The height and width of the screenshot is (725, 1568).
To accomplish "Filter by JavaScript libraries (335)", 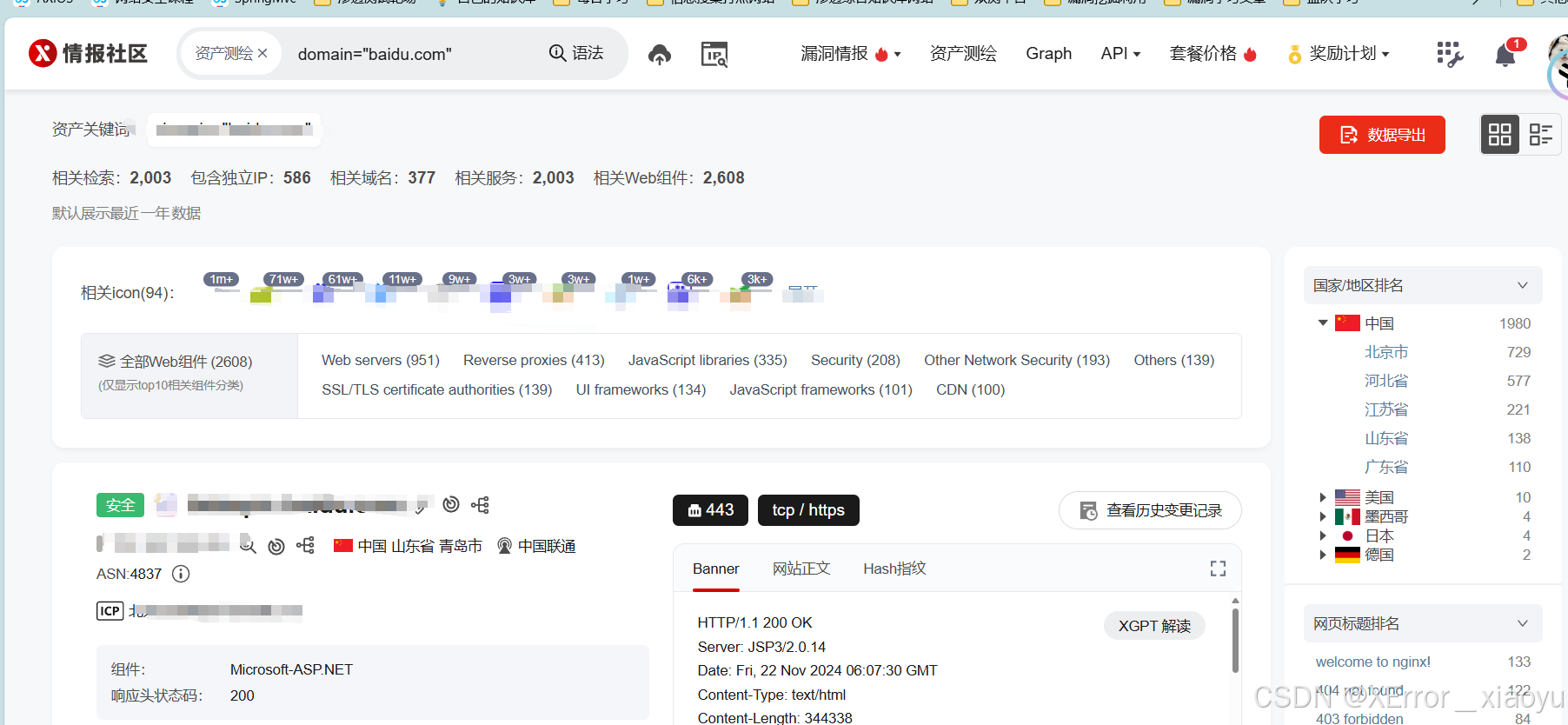I will pyautogui.click(x=708, y=360).
